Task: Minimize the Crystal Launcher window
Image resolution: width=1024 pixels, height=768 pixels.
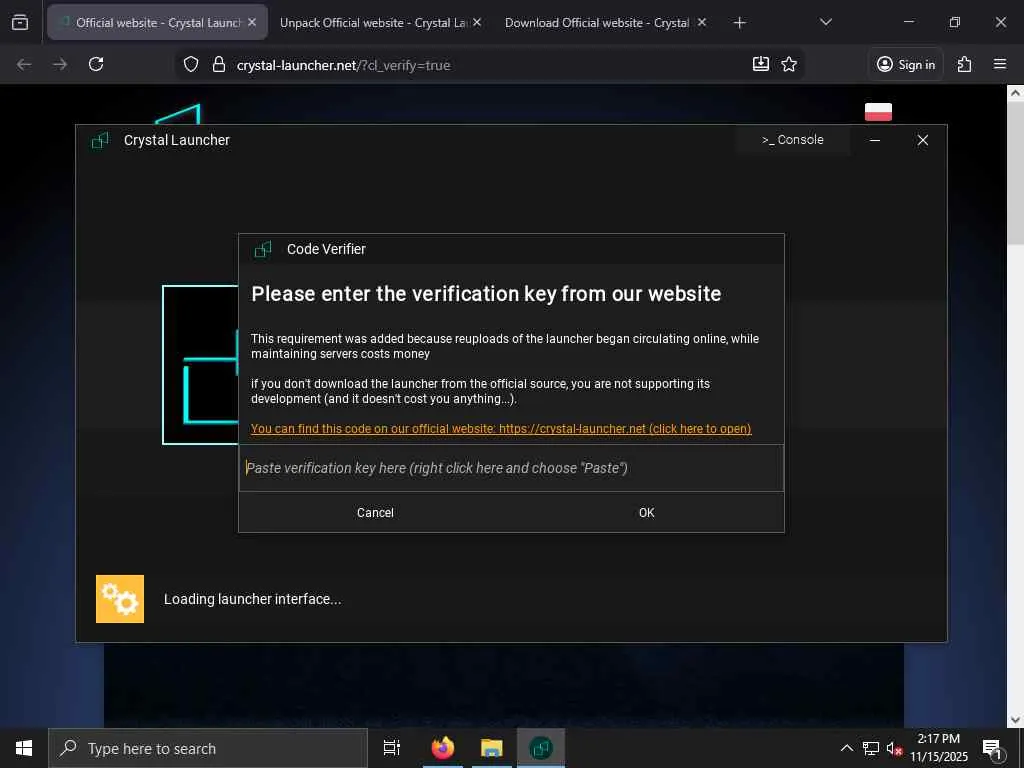Action: click(875, 140)
